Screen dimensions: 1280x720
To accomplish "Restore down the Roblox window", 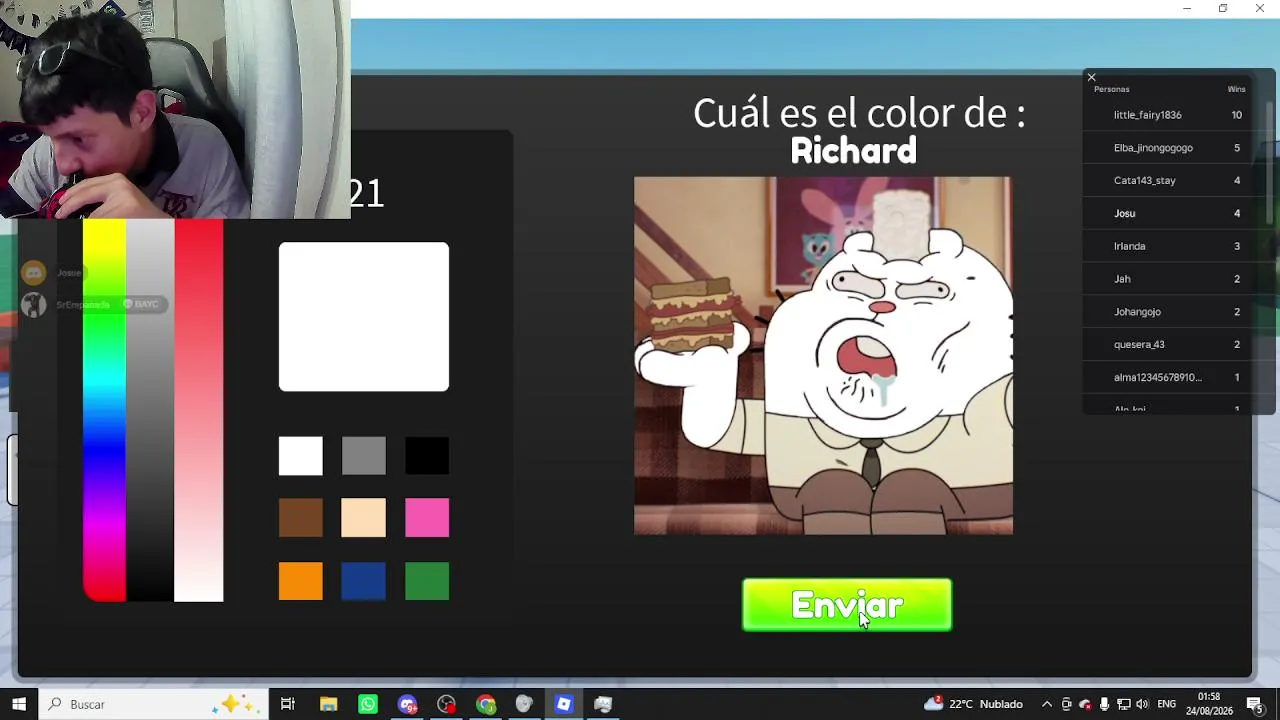I will tap(1223, 9).
